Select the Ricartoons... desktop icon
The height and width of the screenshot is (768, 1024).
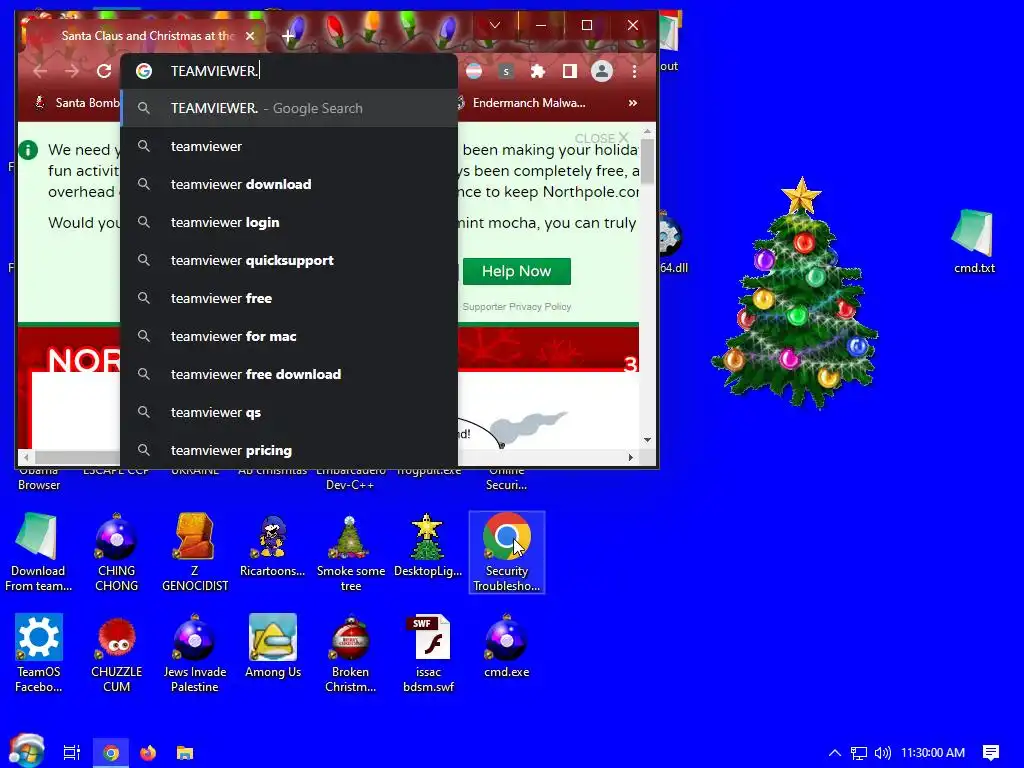pos(272,546)
